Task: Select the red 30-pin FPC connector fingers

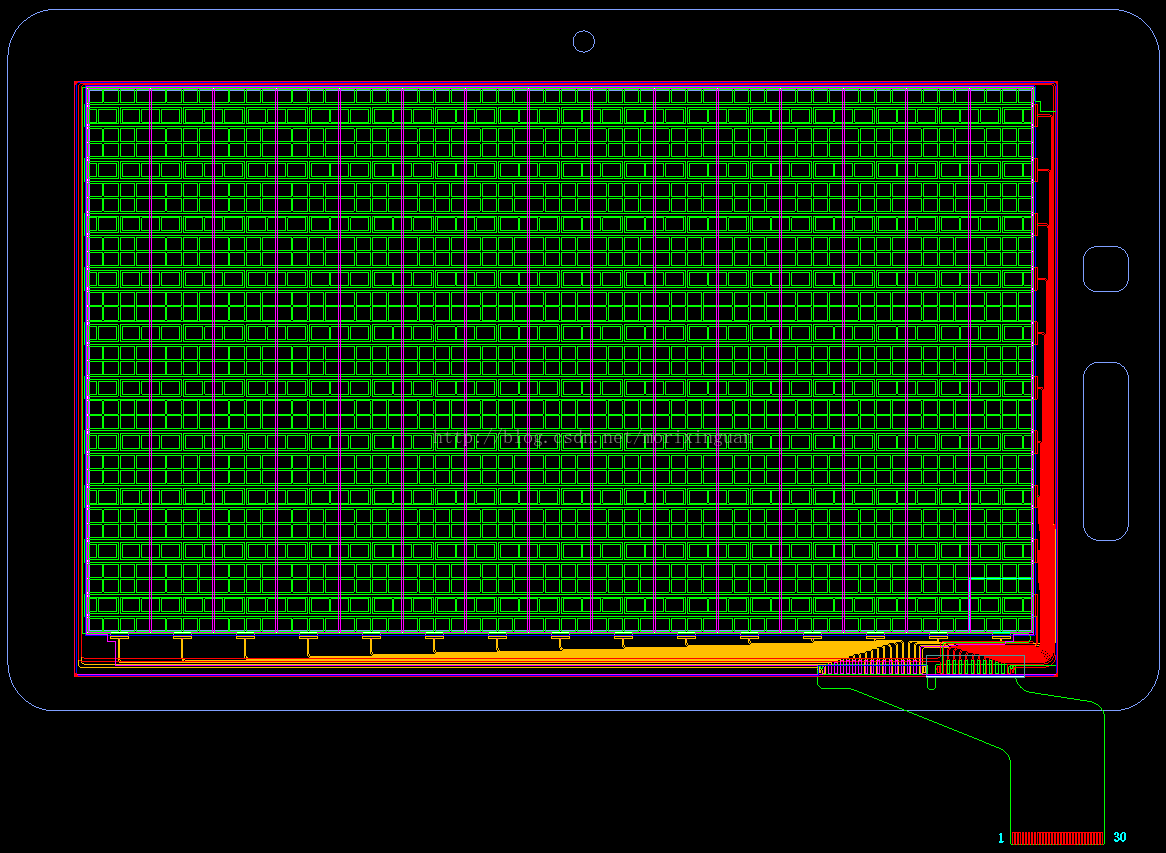Action: [x=1057, y=838]
